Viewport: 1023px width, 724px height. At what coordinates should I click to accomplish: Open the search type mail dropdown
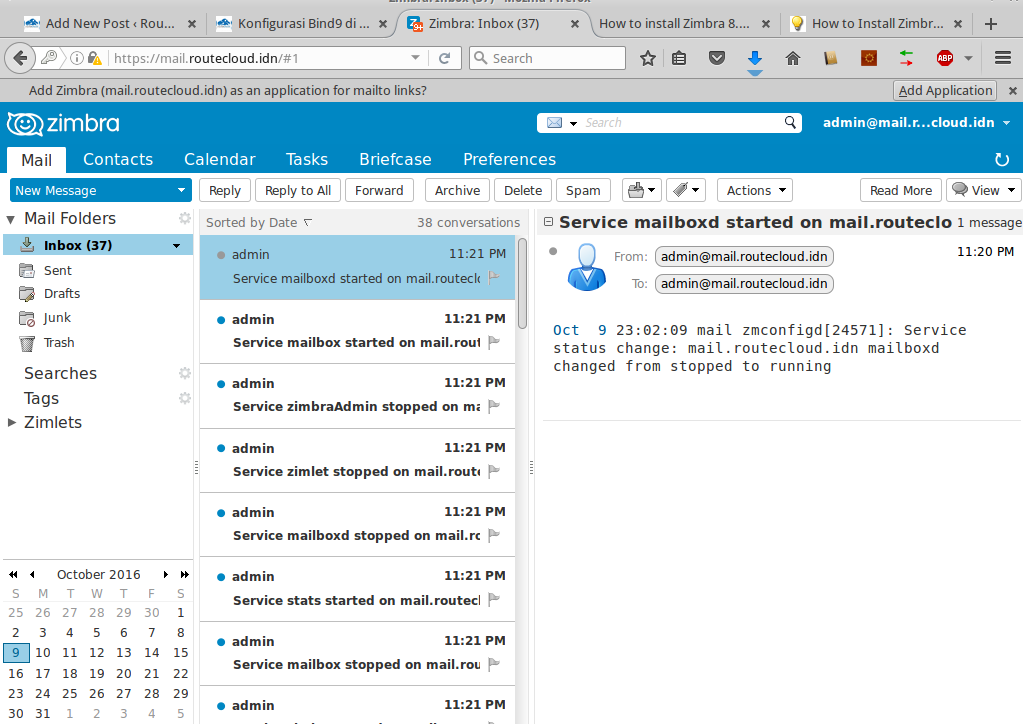point(562,123)
